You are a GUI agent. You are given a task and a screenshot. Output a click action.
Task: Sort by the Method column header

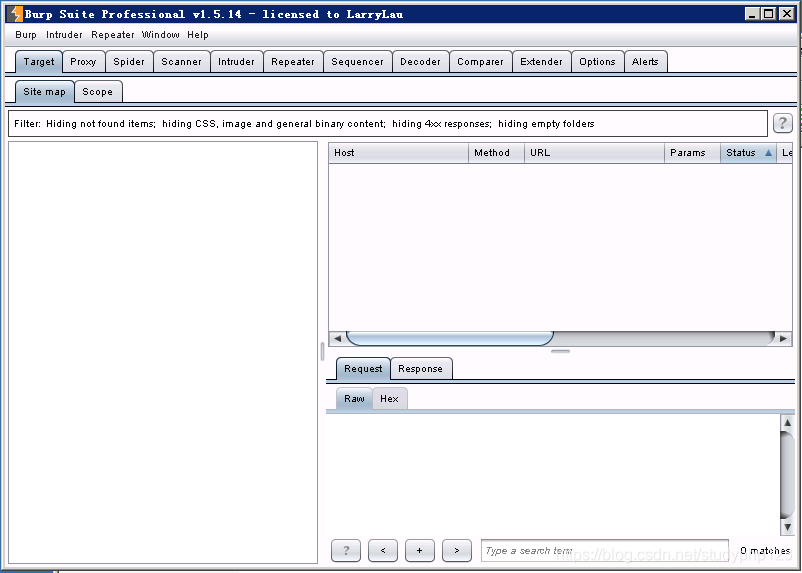click(496, 153)
